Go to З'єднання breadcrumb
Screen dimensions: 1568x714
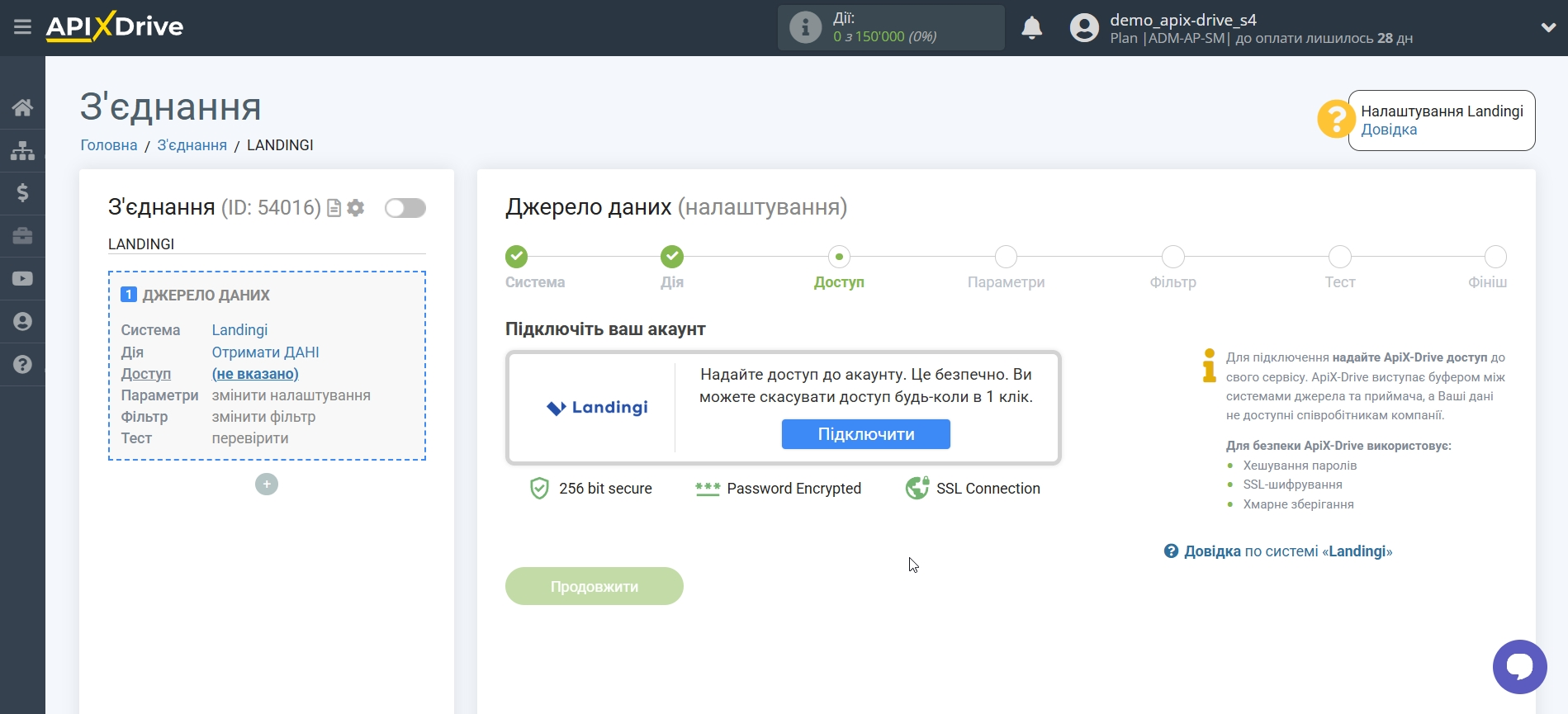point(192,145)
